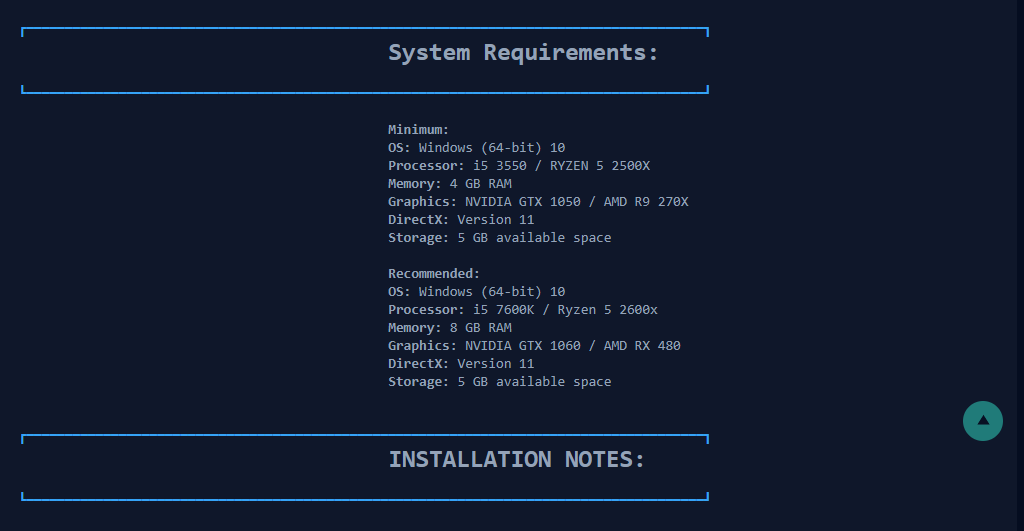
Task: Click the minimum 'OS: Windows (64-bit) 10' line
Action: tap(476, 148)
